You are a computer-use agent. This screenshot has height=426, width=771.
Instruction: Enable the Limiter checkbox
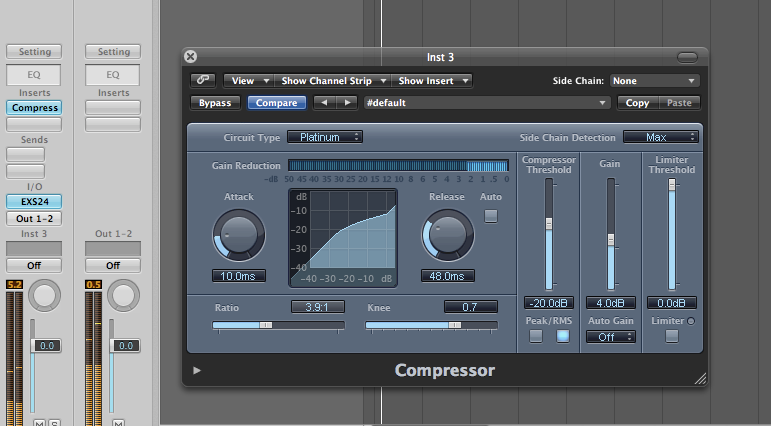(x=672, y=336)
